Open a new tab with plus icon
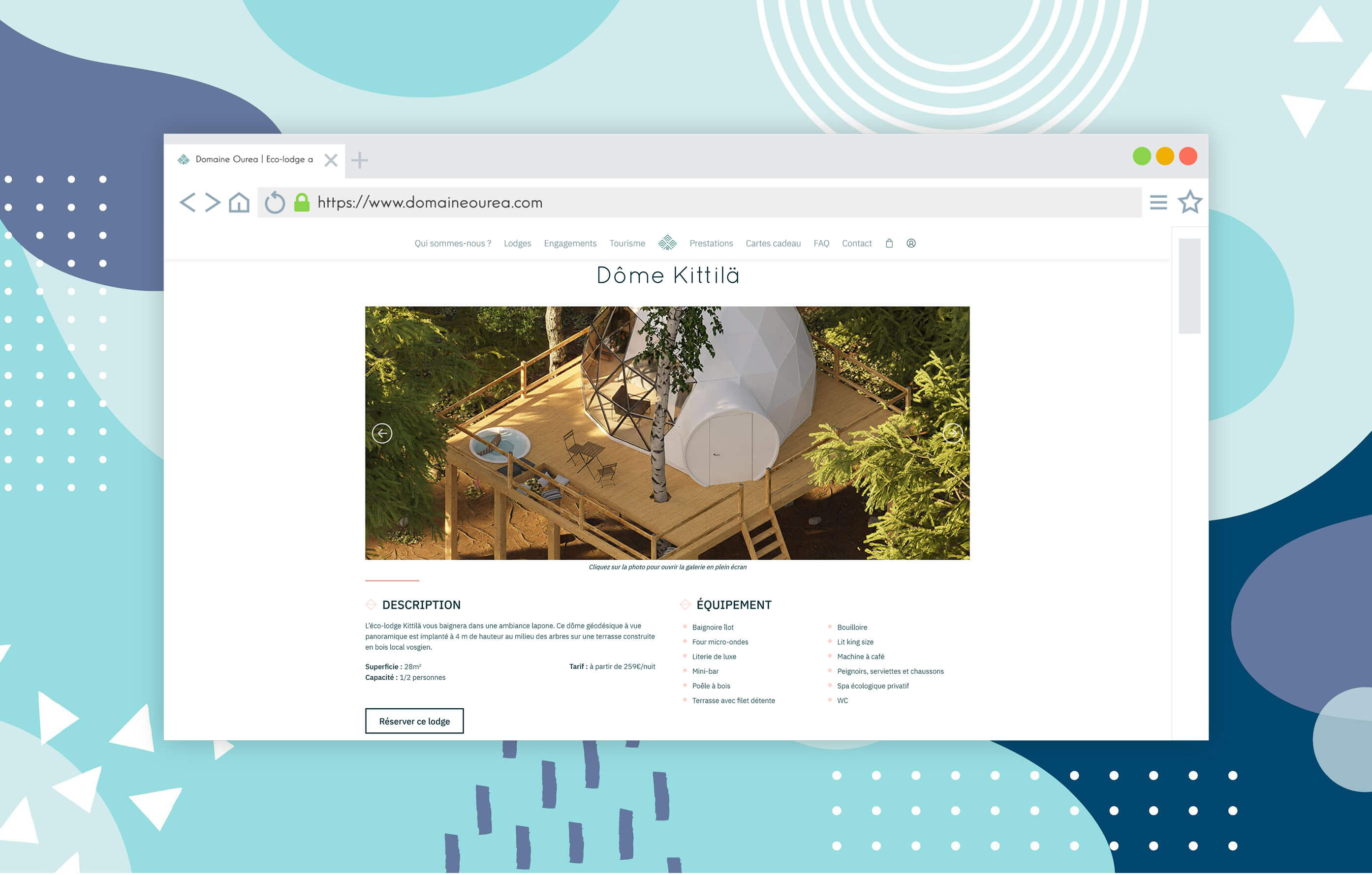This screenshot has width=1372, height=875. (x=360, y=160)
